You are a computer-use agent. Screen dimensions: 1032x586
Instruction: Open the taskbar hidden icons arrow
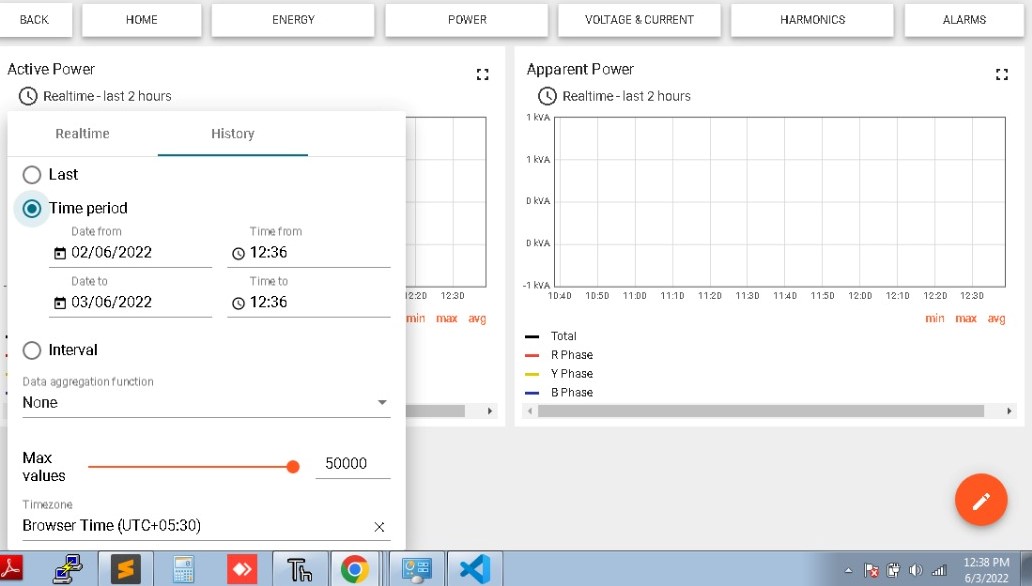(848, 568)
